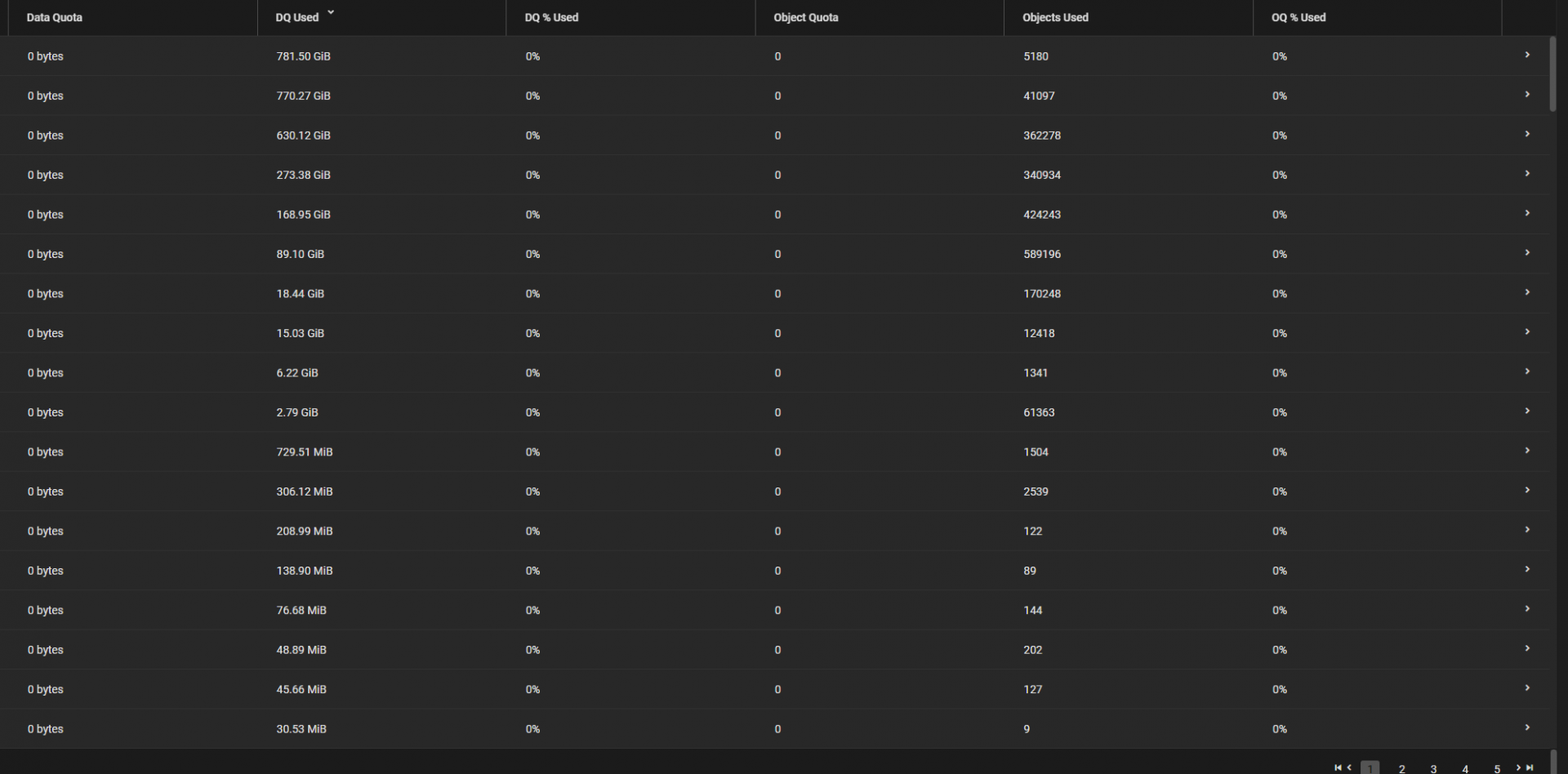1568x774 pixels.
Task: Click objects used value 1504
Action: point(1036,452)
